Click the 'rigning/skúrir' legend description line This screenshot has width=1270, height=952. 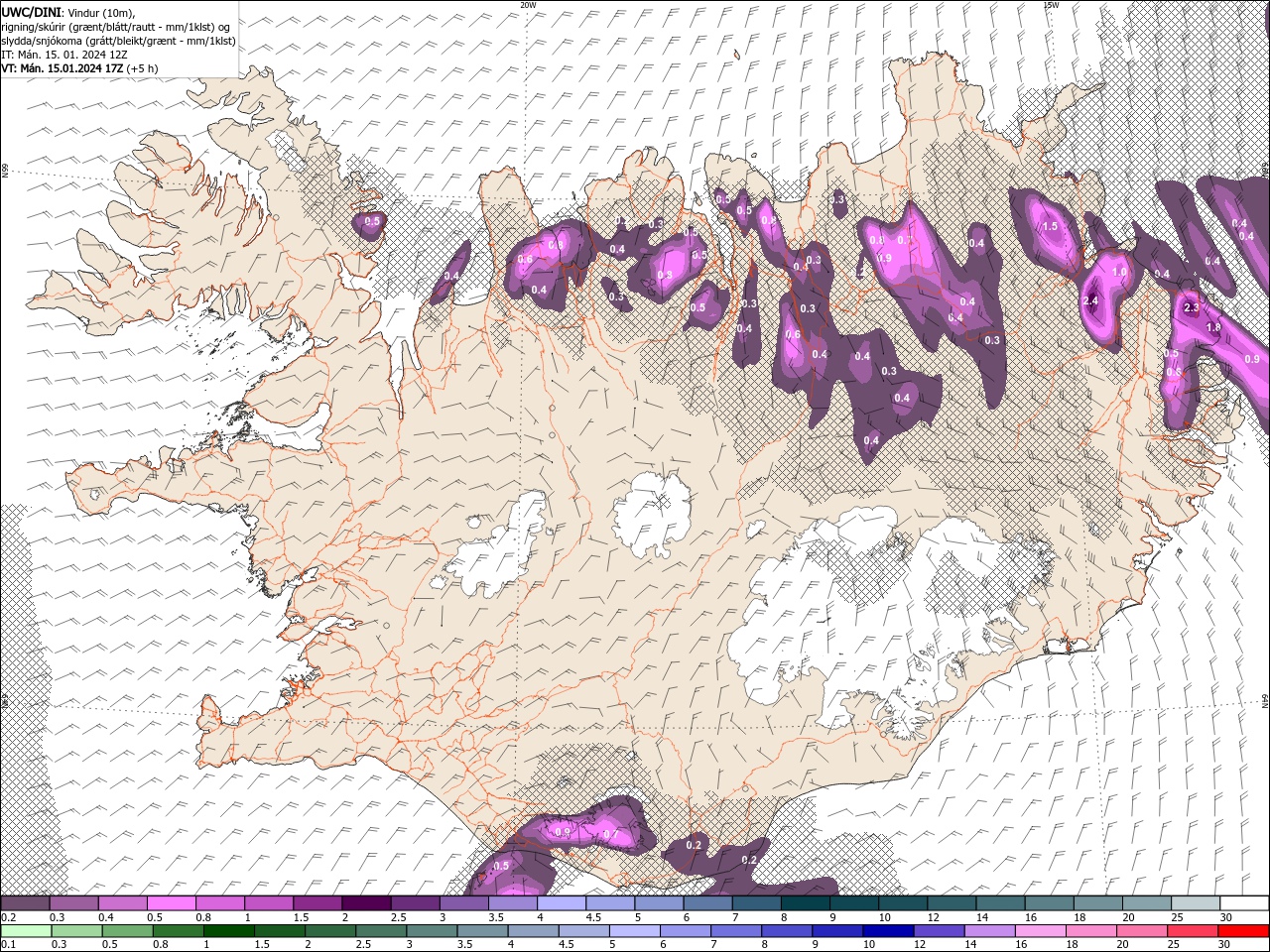point(117,26)
